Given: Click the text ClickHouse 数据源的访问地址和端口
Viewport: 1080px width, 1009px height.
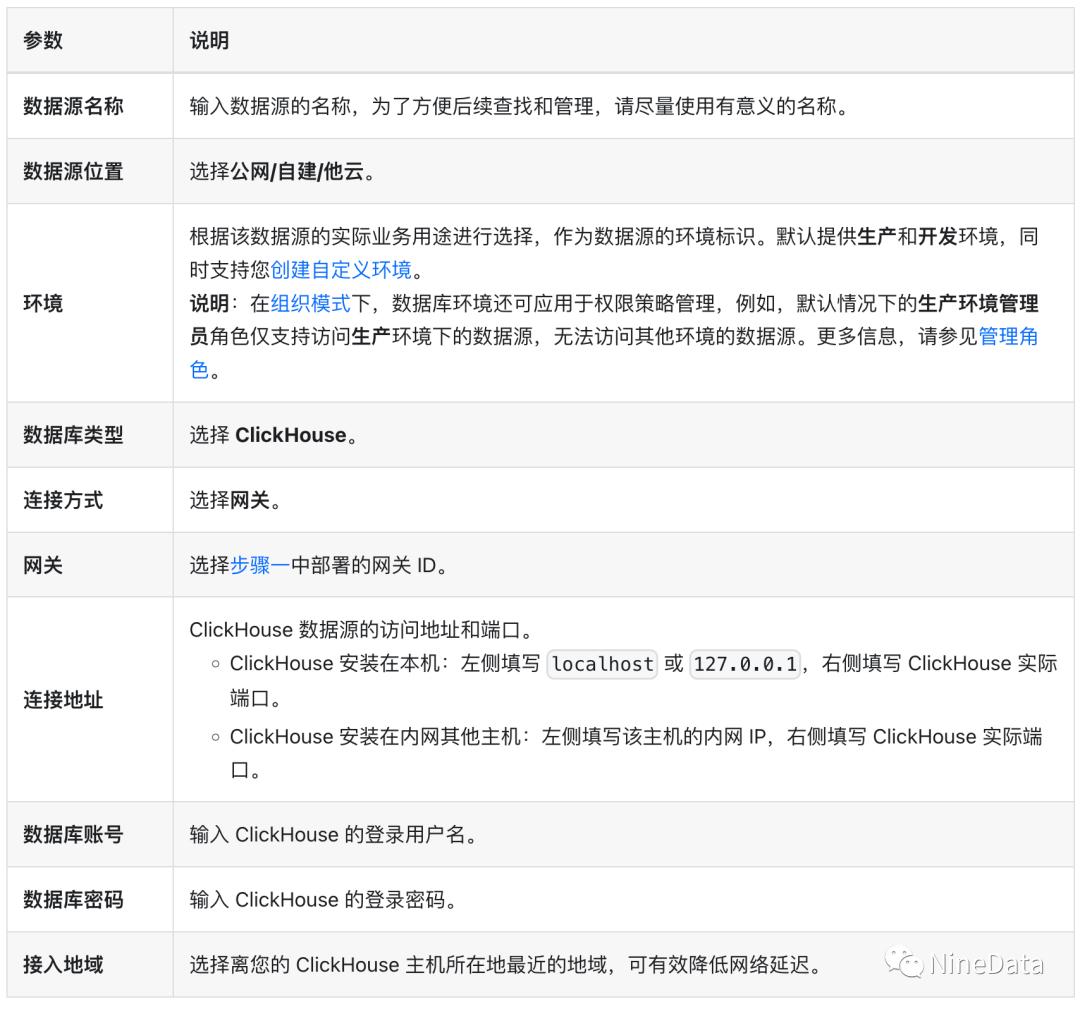Looking at the screenshot, I should (360, 630).
